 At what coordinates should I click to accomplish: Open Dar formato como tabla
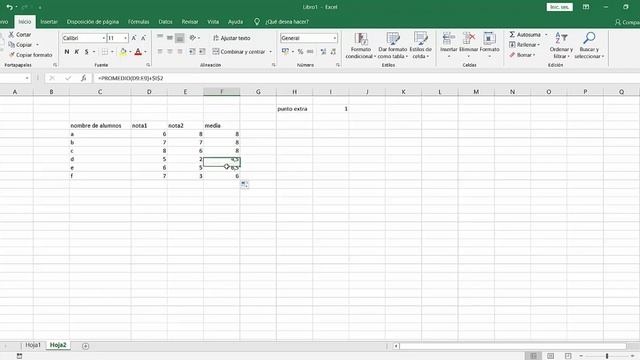[393, 45]
